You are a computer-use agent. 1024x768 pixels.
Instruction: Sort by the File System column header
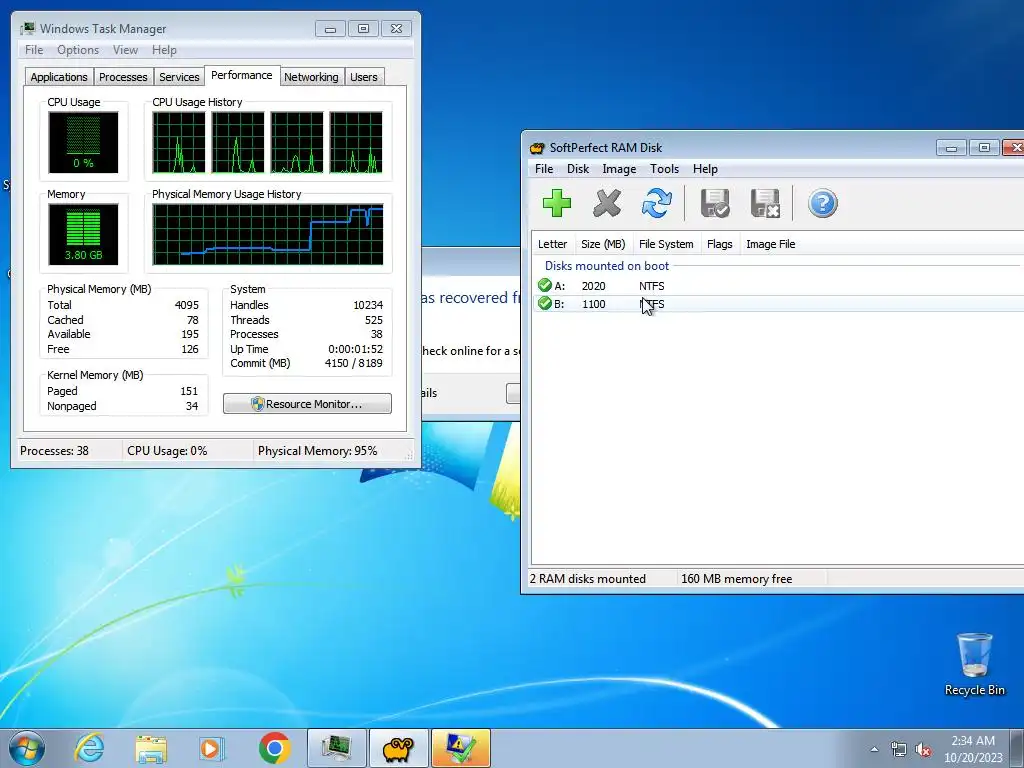pos(666,244)
